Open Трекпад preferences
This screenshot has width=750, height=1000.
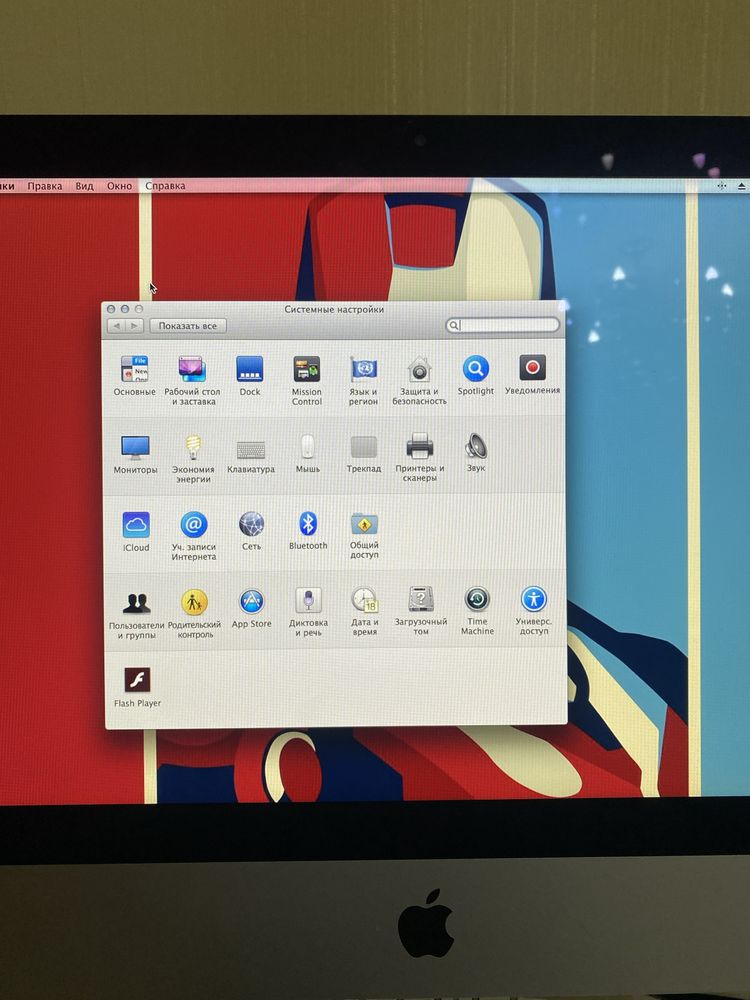pyautogui.click(x=364, y=447)
